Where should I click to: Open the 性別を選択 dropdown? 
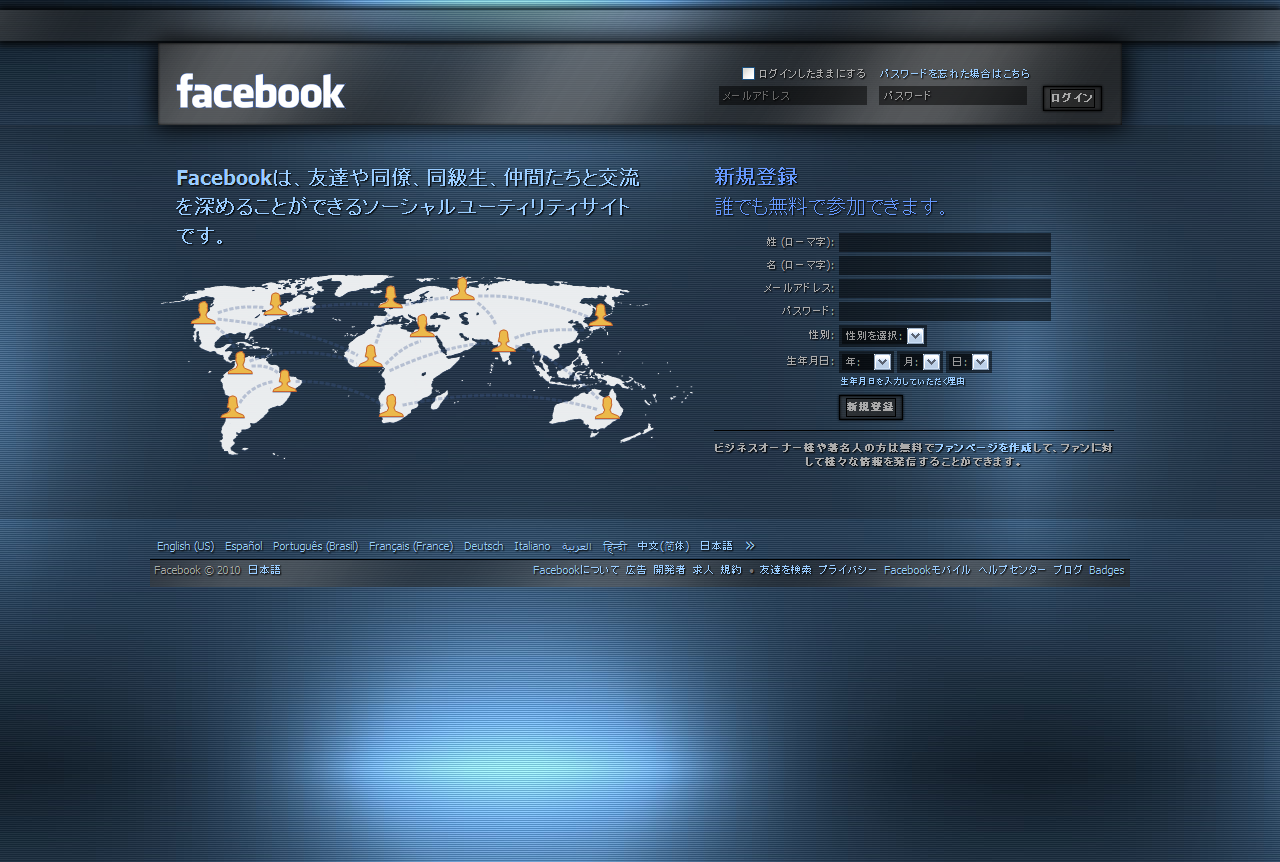883,336
